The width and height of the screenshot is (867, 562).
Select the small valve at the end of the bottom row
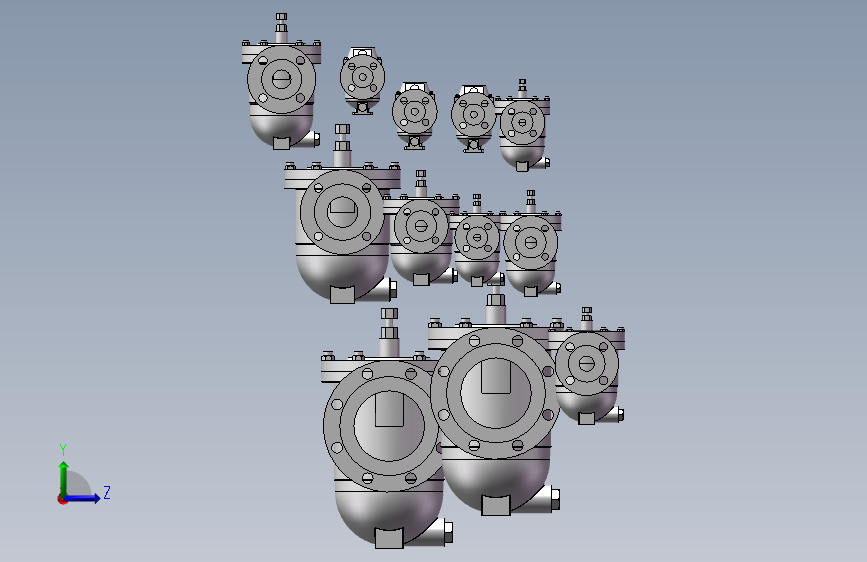click(587, 368)
